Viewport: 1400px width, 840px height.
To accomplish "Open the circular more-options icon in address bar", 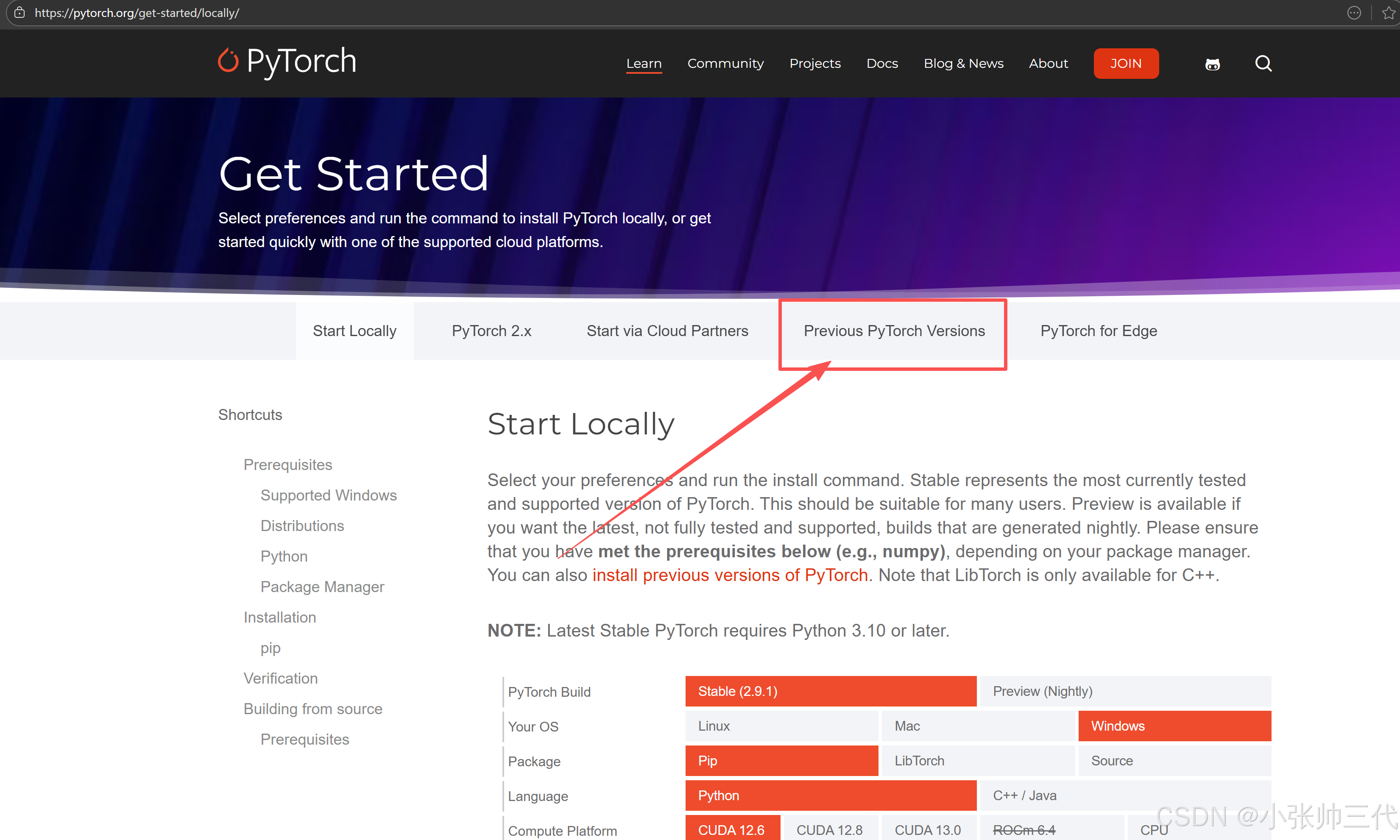I will (x=1354, y=12).
